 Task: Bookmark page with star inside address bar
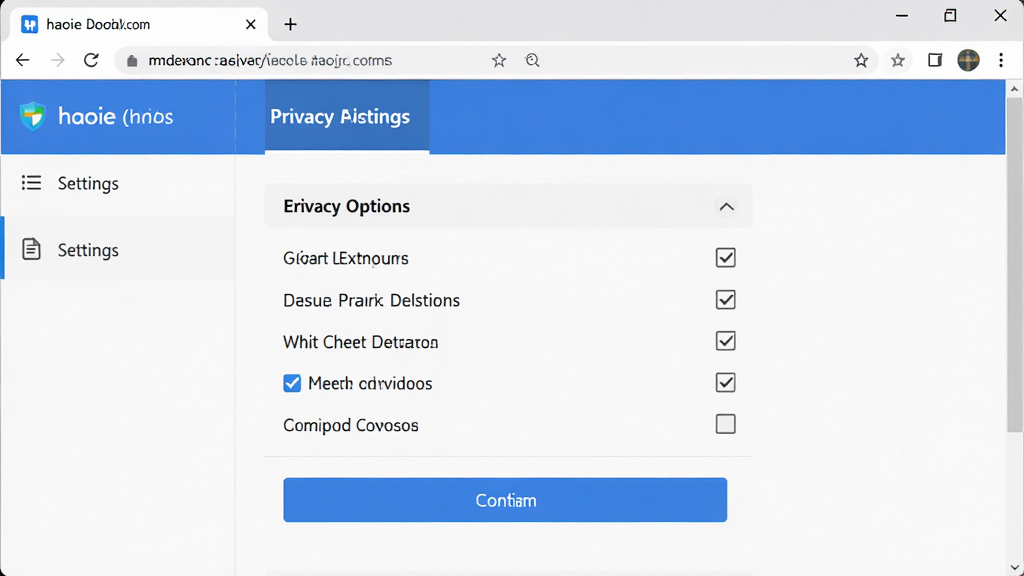(x=499, y=60)
